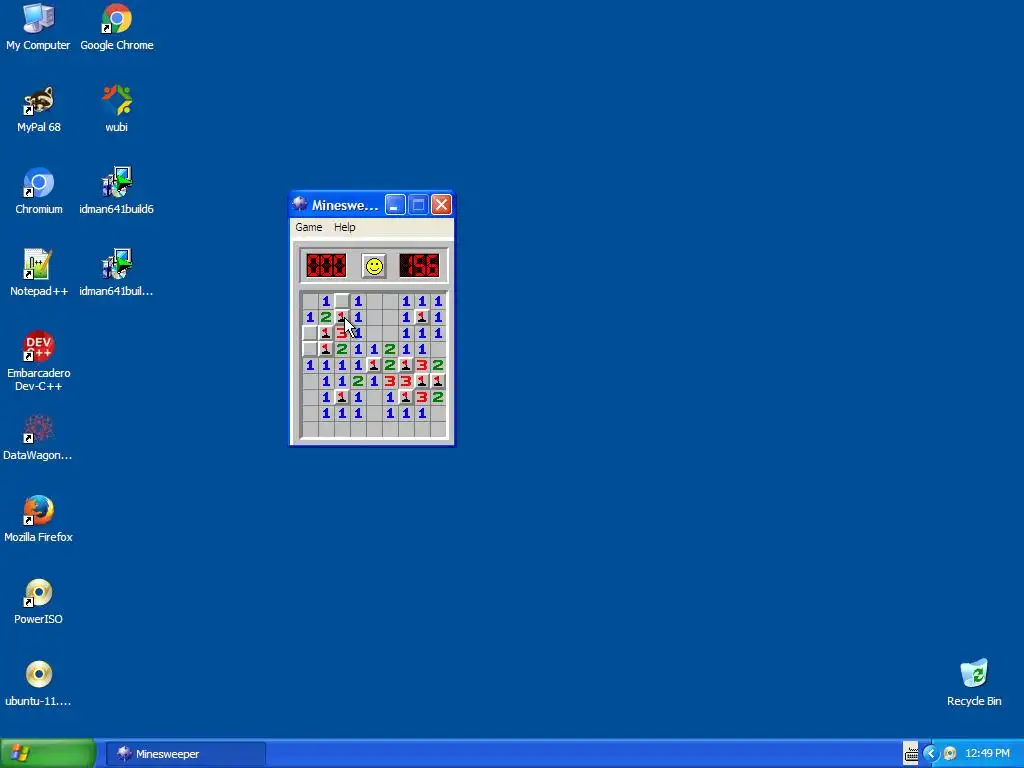Click the disc tray icon beside the clock
The height and width of the screenshot is (768, 1024).
(x=950, y=754)
